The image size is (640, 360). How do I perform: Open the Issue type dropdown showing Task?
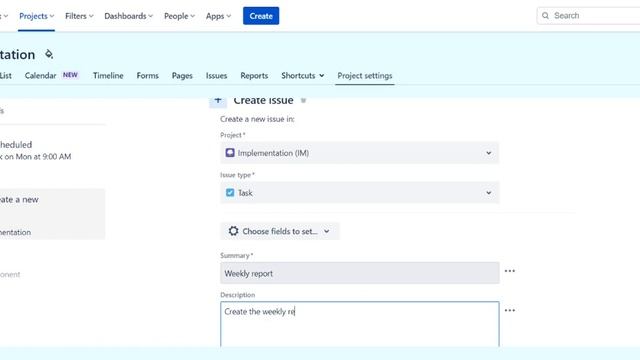[x=360, y=193]
